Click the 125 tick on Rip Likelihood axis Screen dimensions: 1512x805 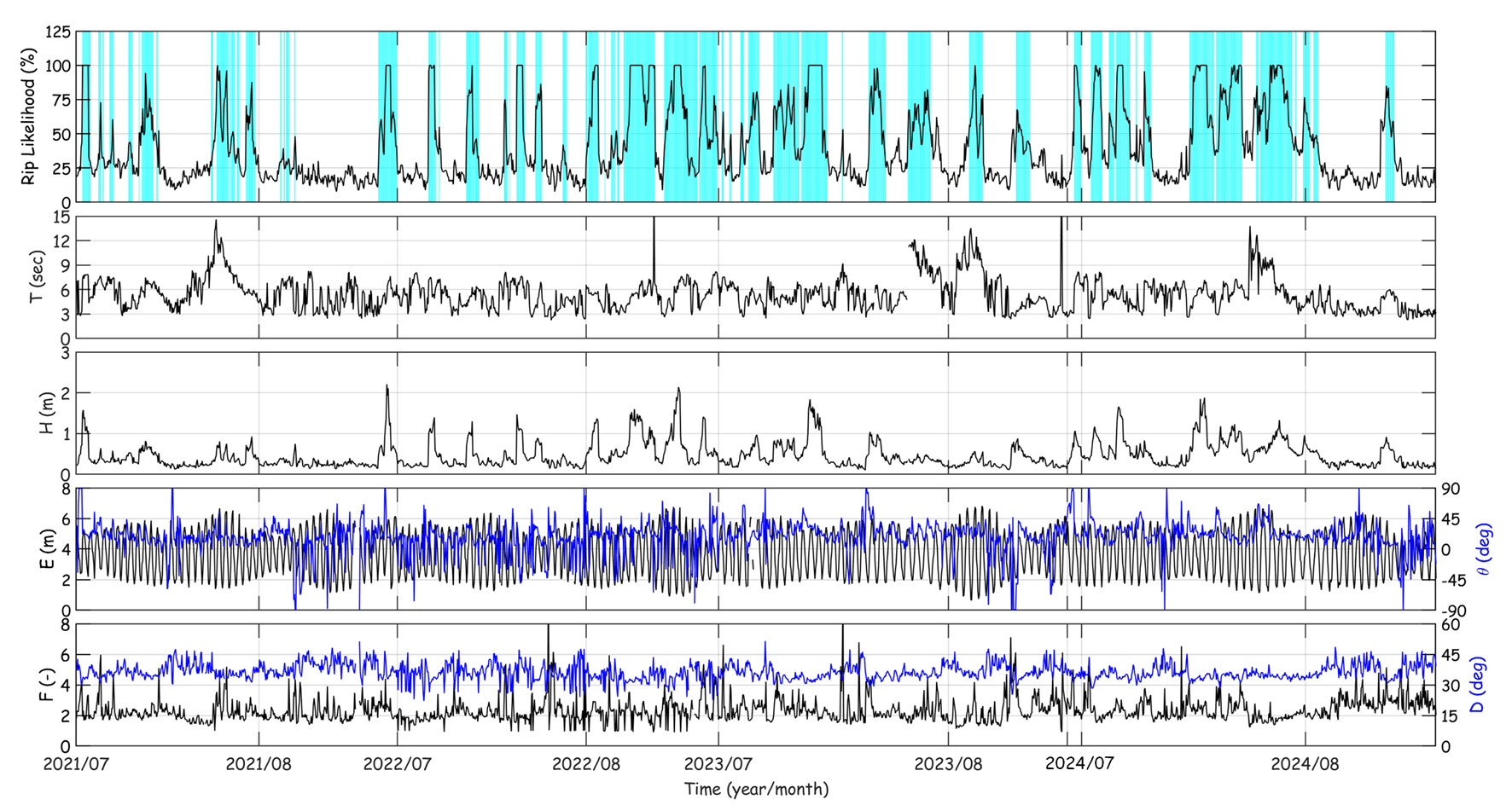[x=58, y=32]
